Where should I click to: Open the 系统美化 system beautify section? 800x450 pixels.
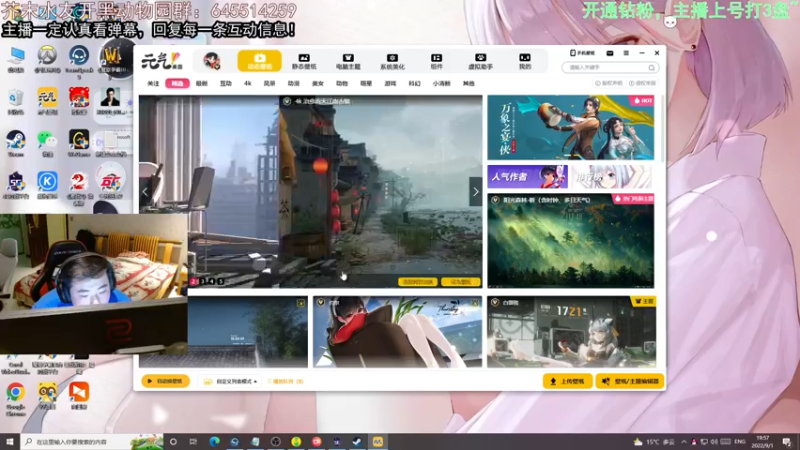(392, 61)
